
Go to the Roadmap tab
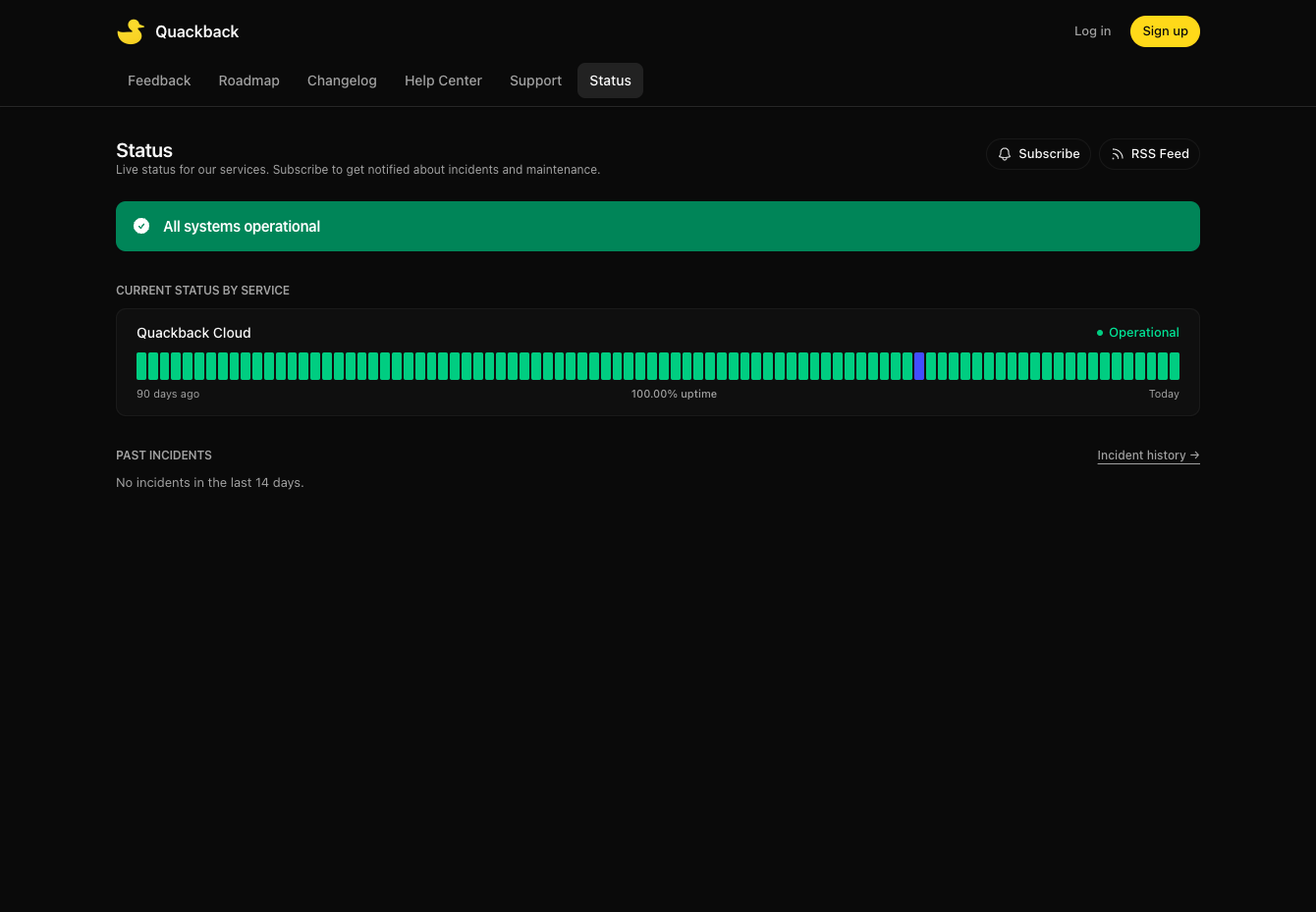[249, 80]
